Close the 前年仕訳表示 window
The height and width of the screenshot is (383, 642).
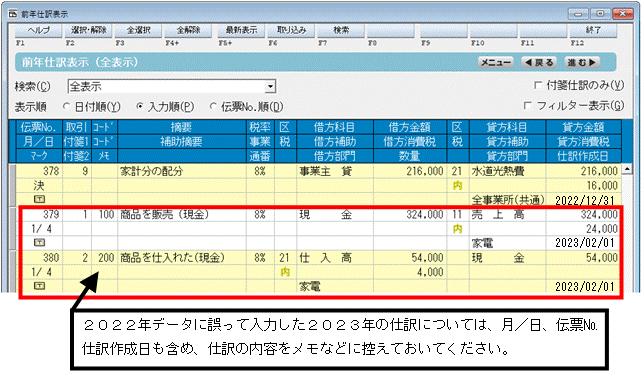coord(623,14)
